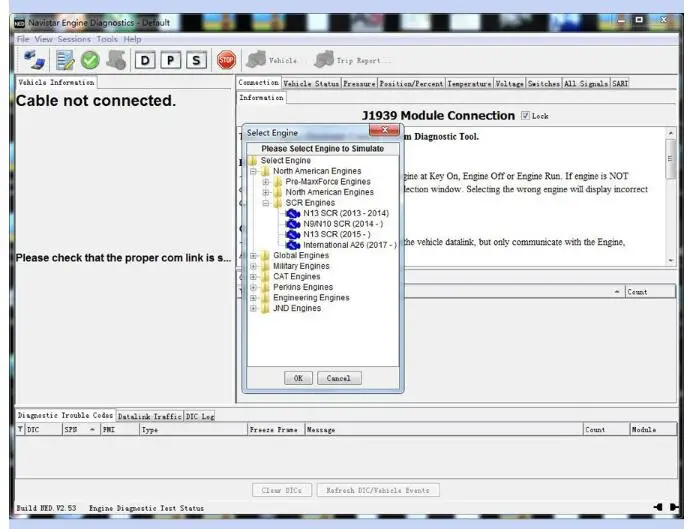Click the information panel scrollbar thumb
This screenshot has height=529, width=688.
tap(670, 159)
